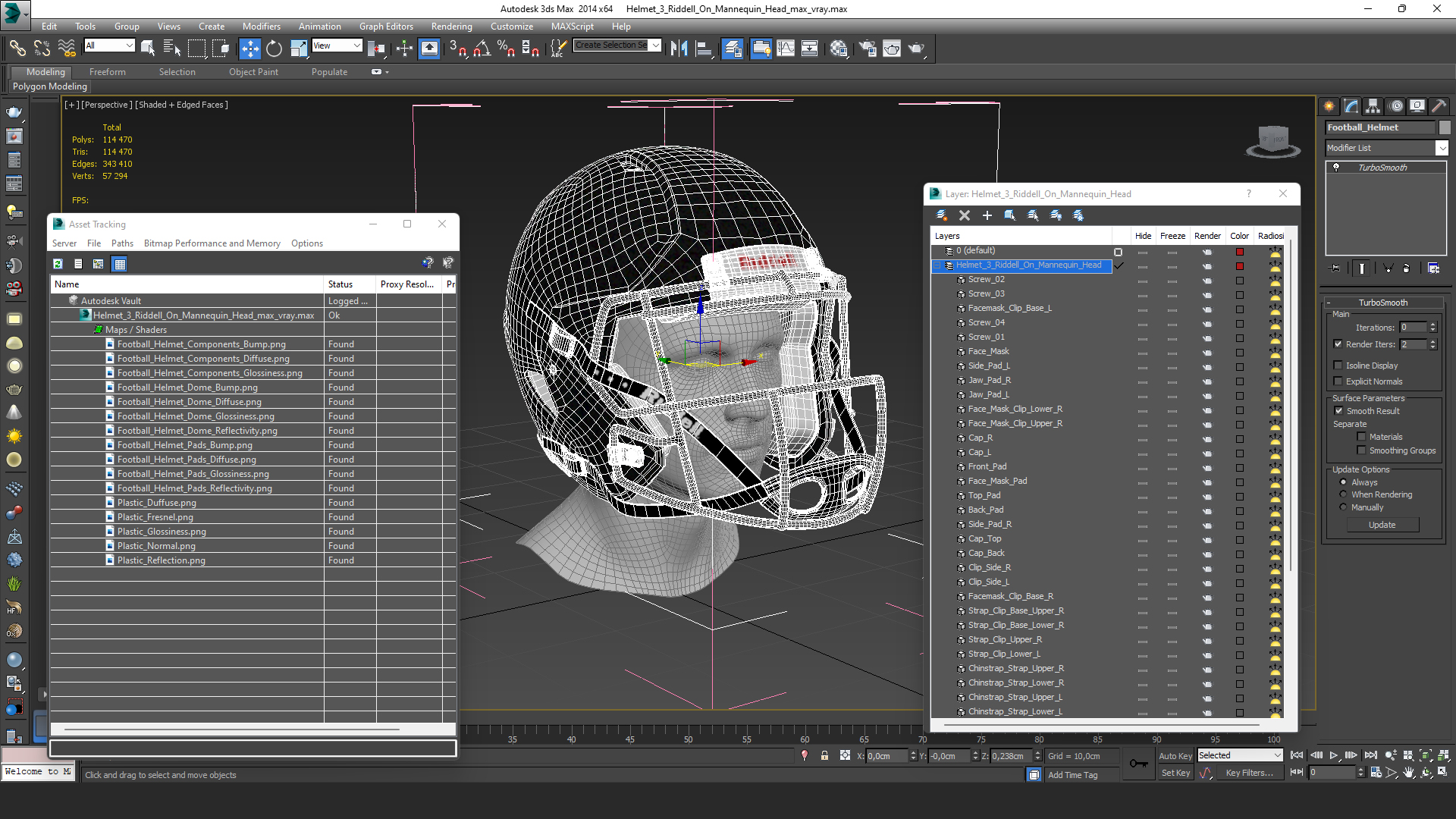Select the Always update option

(x=1344, y=482)
